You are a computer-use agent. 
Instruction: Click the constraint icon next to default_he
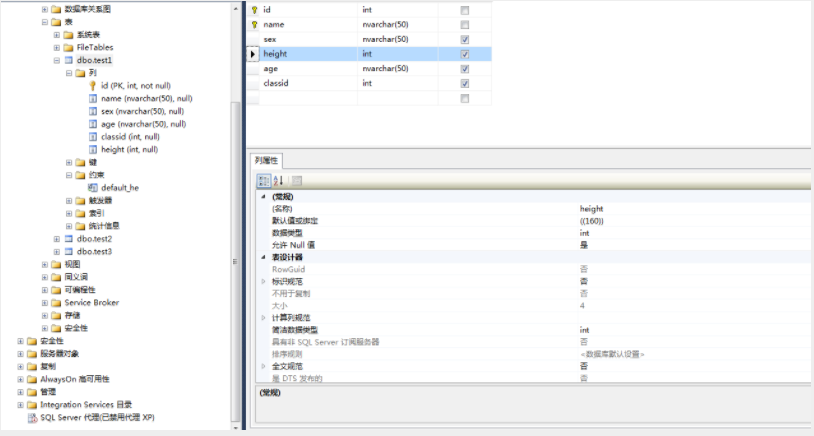point(93,188)
